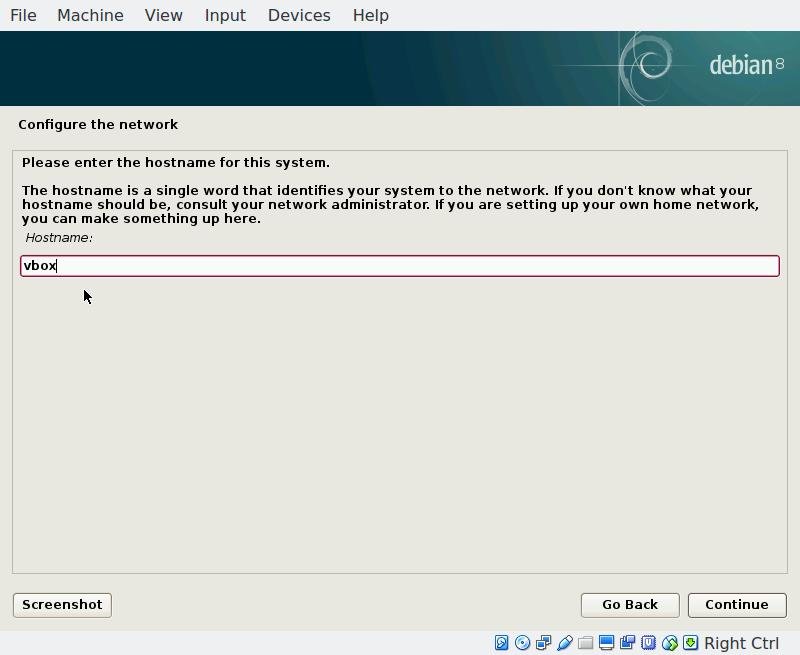Click the hard disk activity status icon
This screenshot has width=800, height=655.
[x=501, y=643]
